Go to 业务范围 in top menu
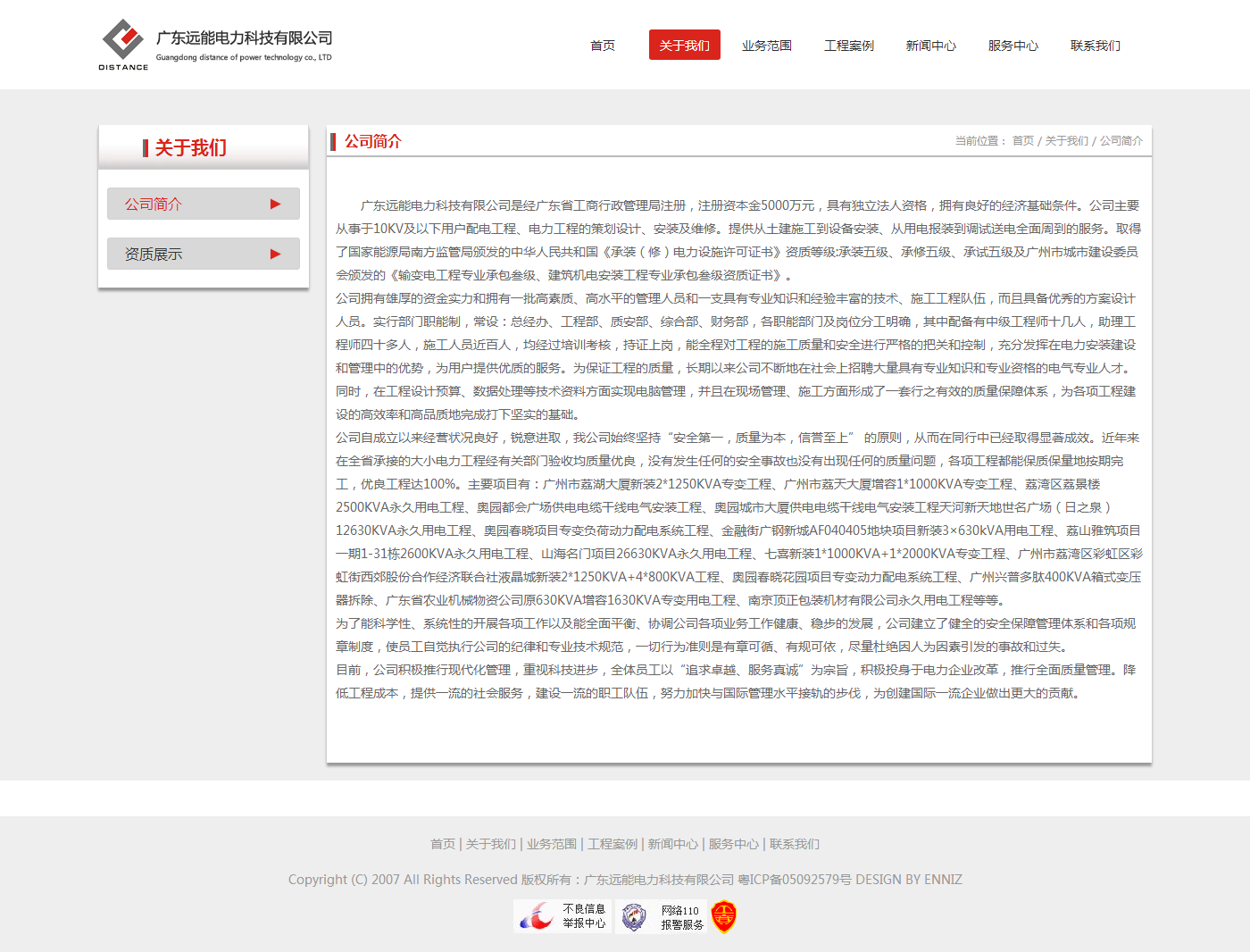The height and width of the screenshot is (952, 1250). pyautogui.click(x=766, y=46)
